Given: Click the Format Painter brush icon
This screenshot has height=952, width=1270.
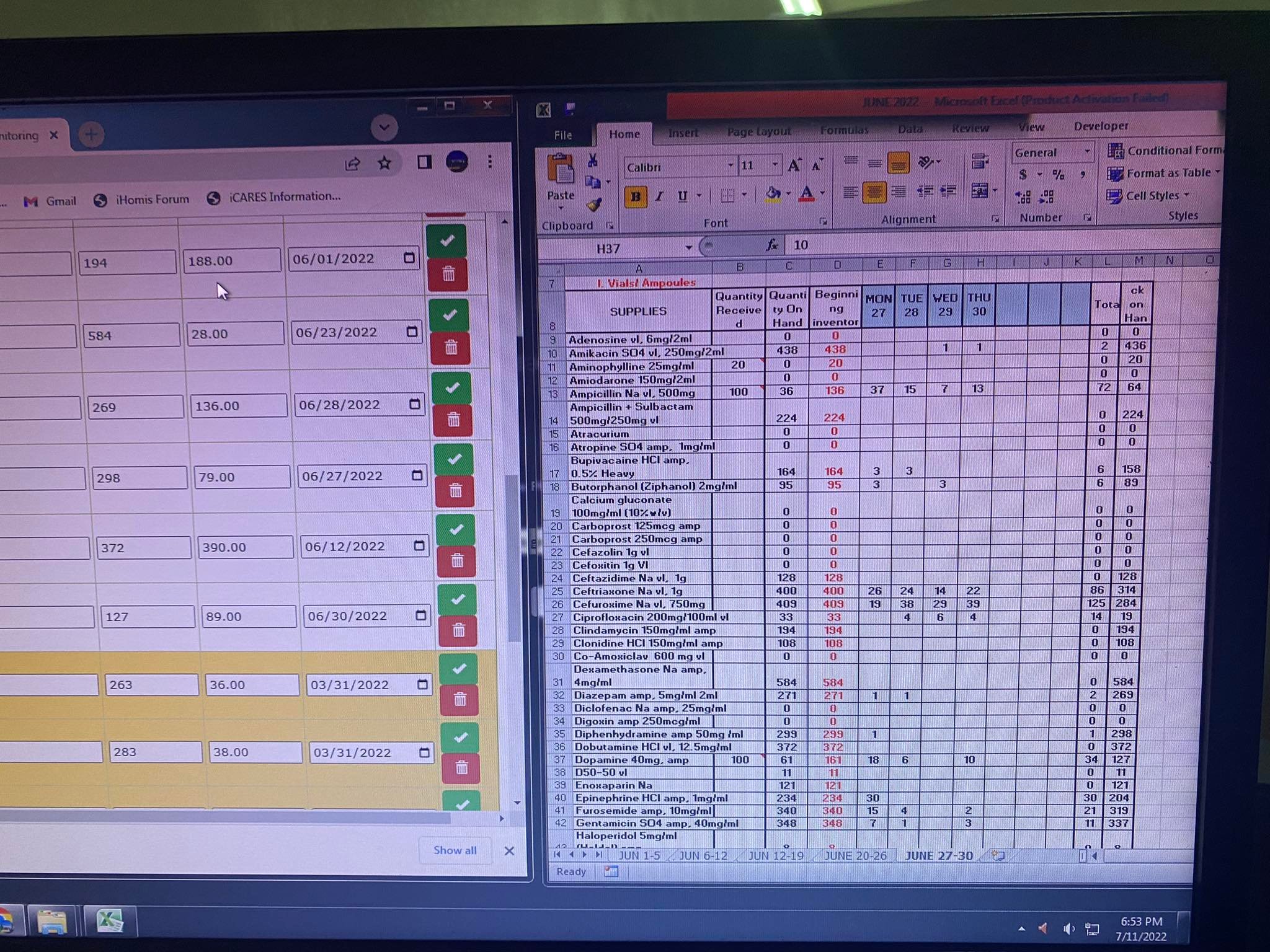Looking at the screenshot, I should pos(594,205).
